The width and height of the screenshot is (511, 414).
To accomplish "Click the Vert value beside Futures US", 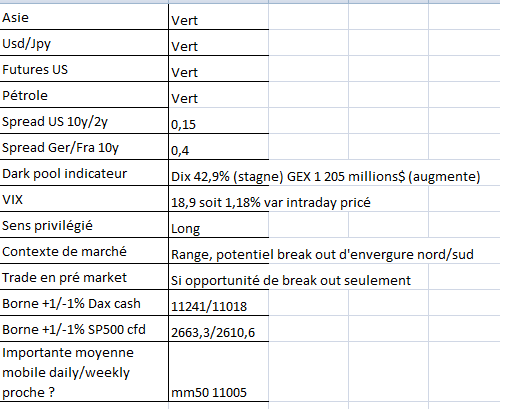I will [219, 69].
